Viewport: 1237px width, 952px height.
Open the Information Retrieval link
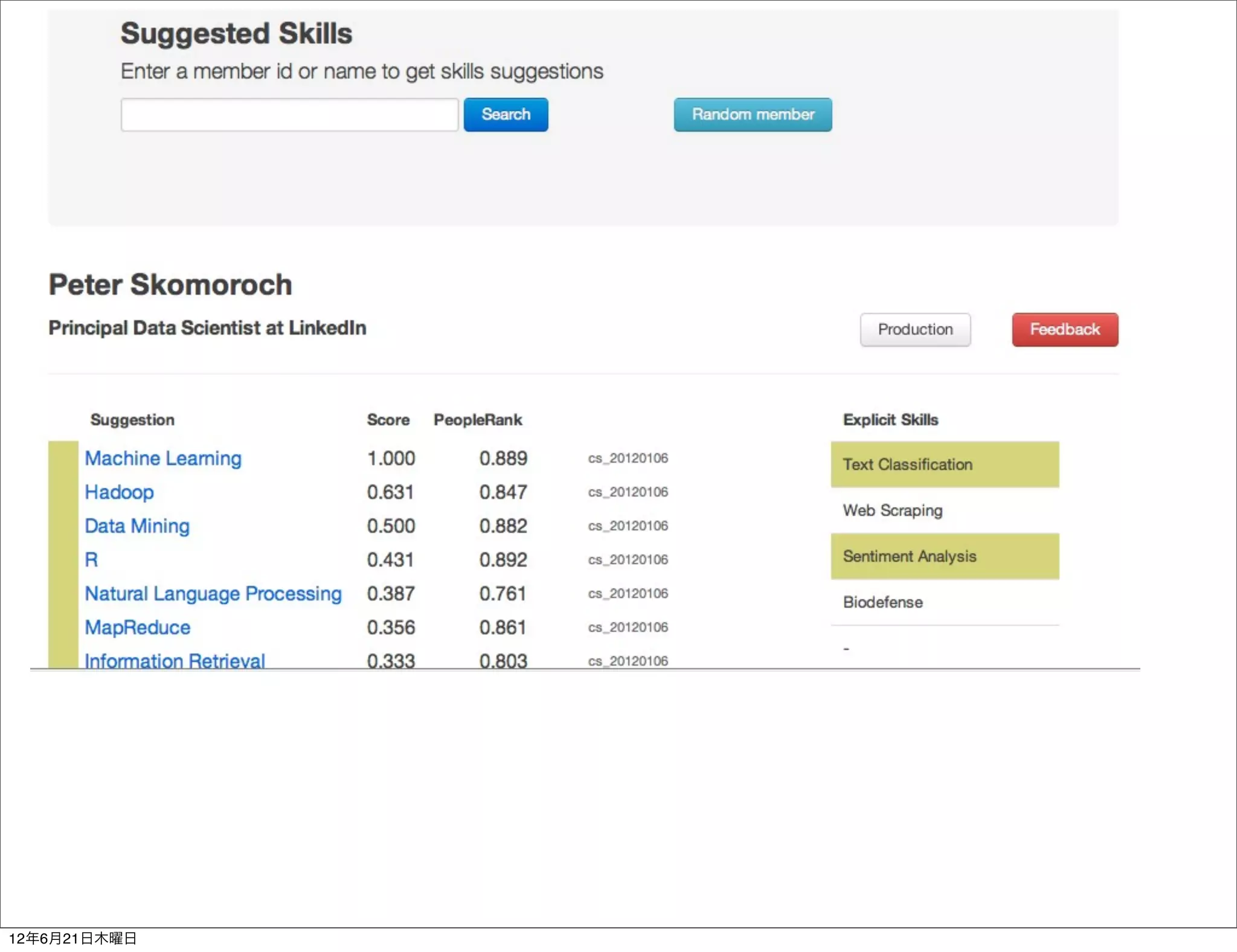click(175, 660)
